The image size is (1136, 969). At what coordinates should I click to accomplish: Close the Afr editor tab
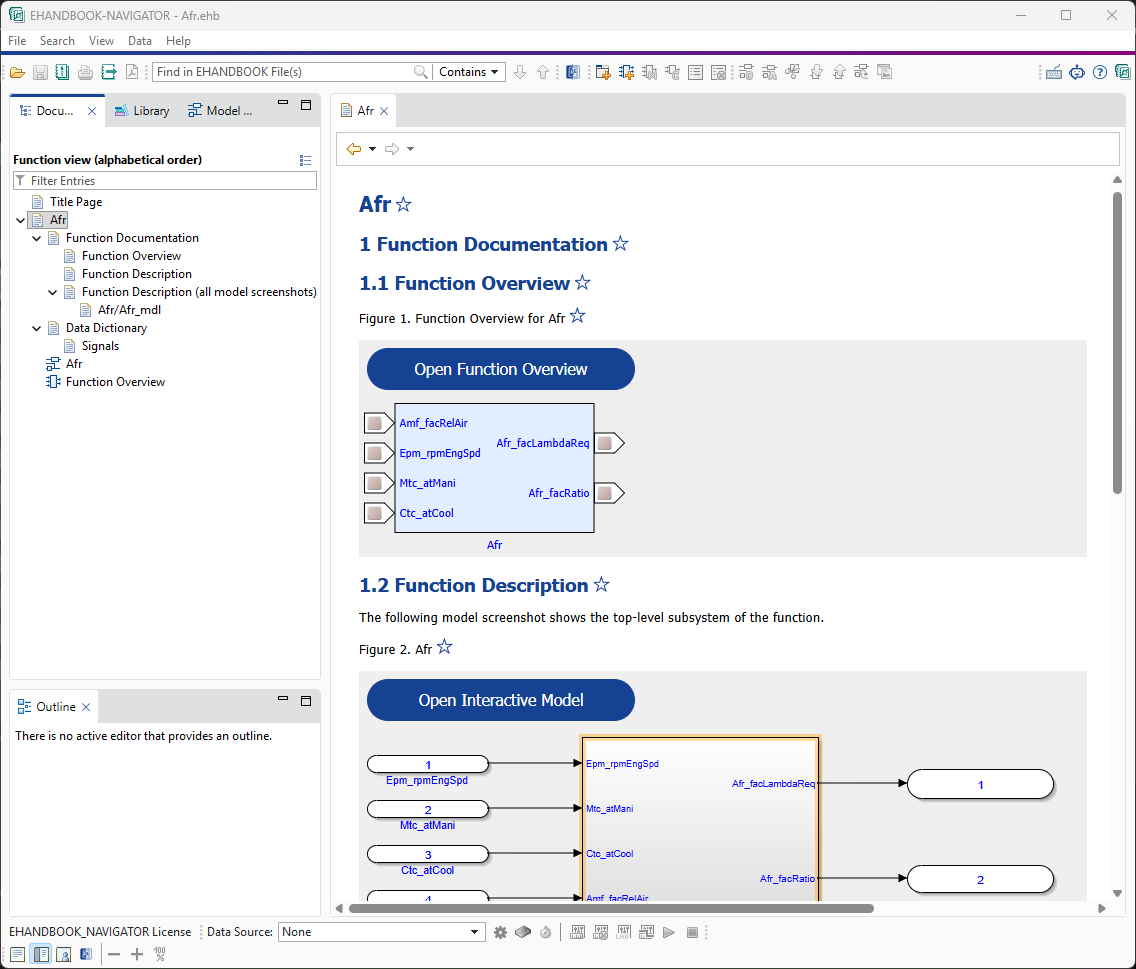(x=384, y=111)
